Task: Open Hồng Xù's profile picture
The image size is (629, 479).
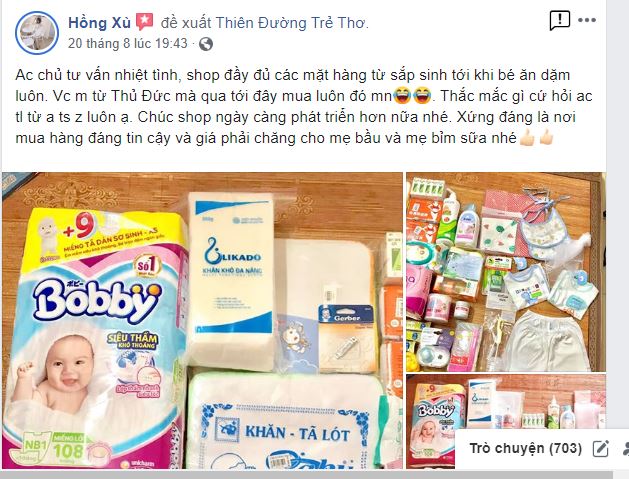Action: coord(37,32)
